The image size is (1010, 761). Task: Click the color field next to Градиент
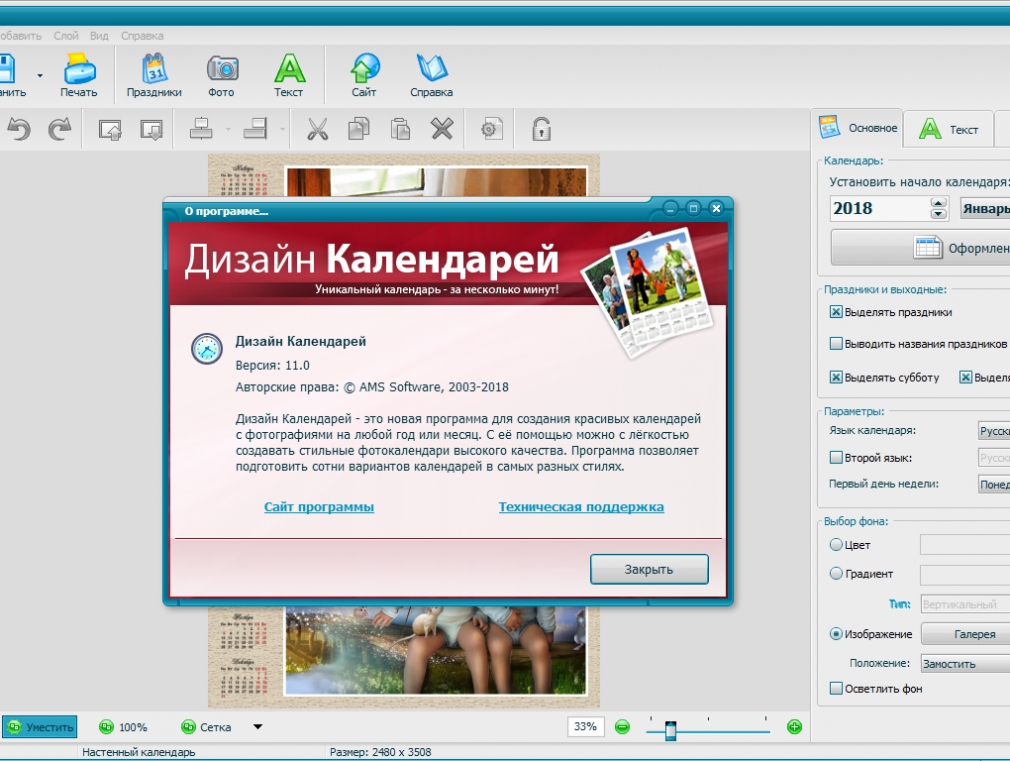tap(965, 575)
